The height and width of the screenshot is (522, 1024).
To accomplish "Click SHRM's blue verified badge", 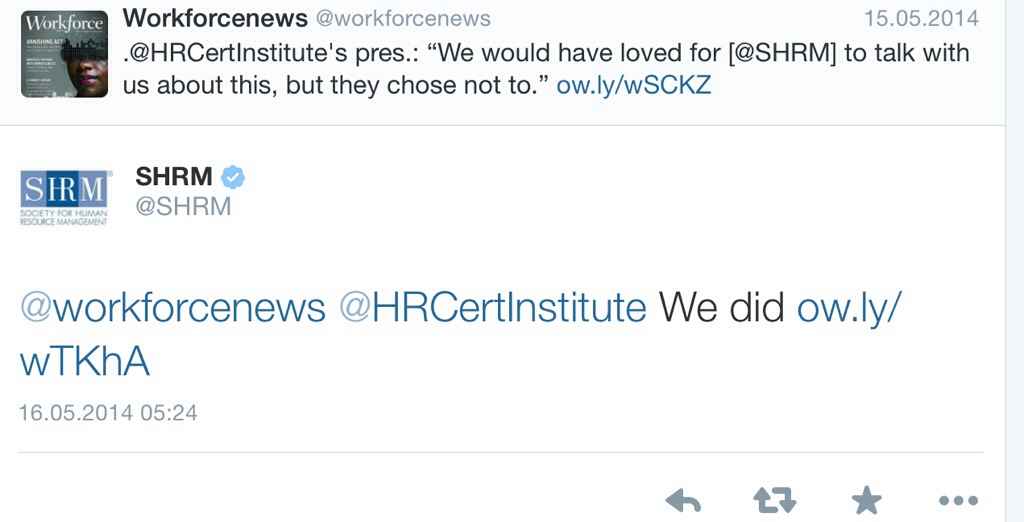I will [233, 177].
